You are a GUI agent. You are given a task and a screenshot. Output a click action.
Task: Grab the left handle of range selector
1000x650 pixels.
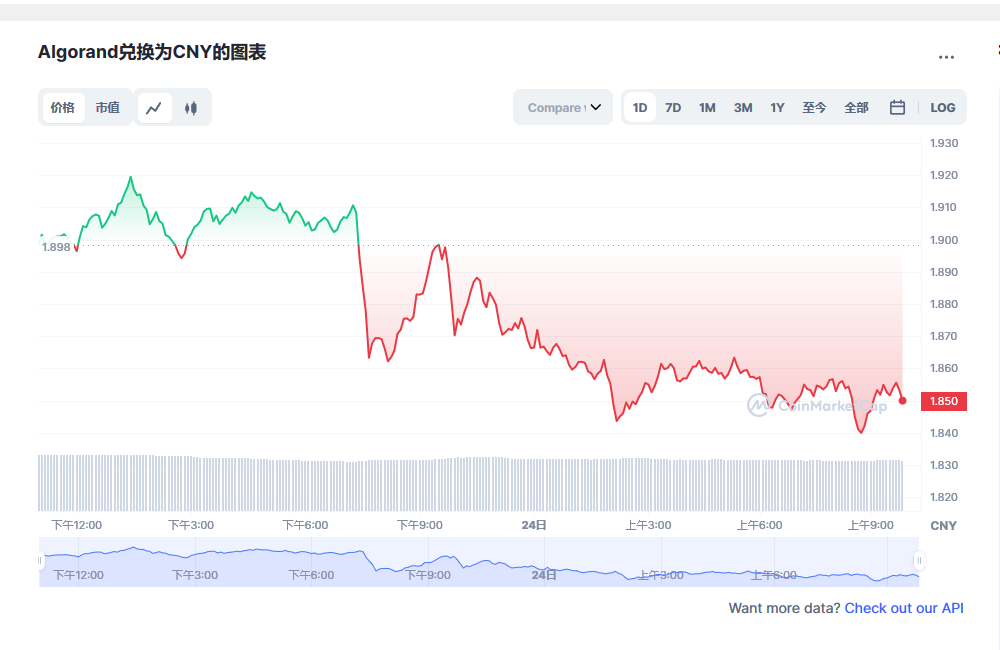click(x=40, y=561)
